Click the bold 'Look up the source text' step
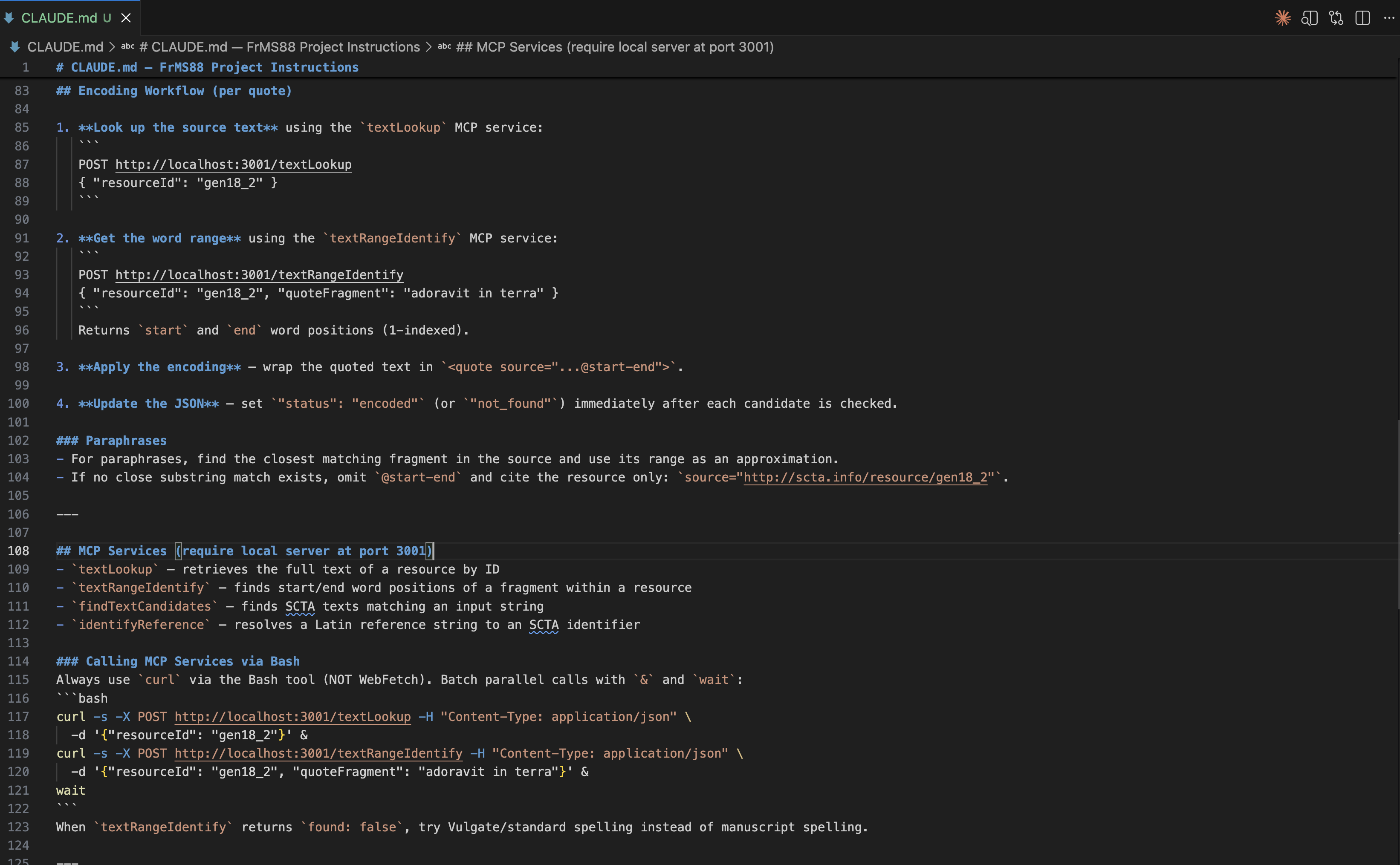This screenshot has width=1400, height=865. click(x=178, y=127)
